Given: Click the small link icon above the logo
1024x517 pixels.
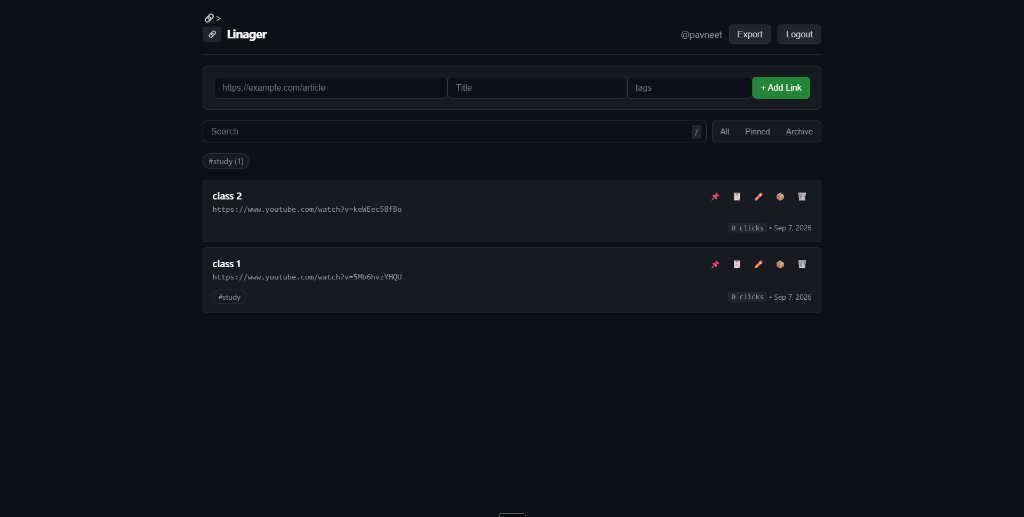Looking at the screenshot, I should click(209, 18).
